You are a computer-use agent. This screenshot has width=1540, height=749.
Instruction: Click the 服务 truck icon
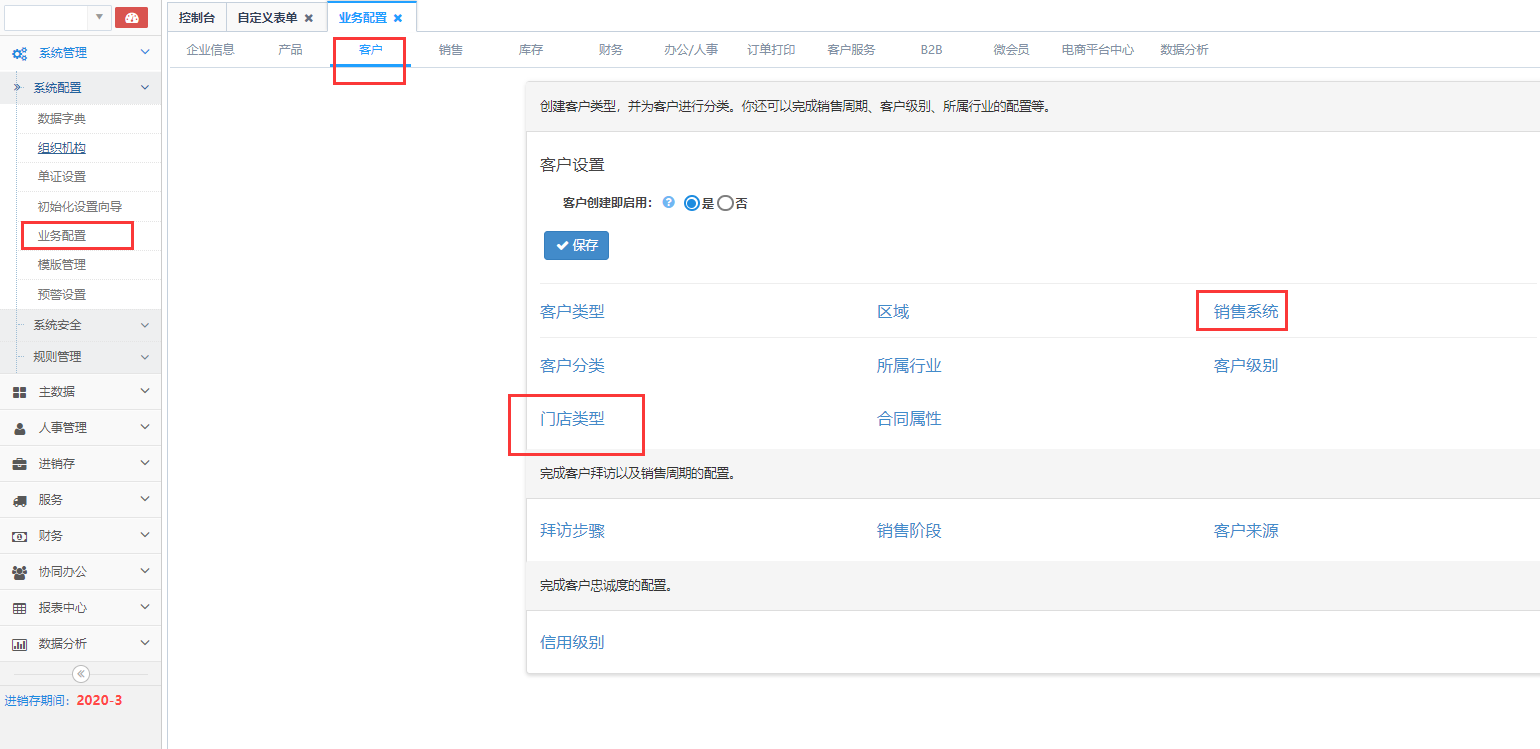coord(19,500)
